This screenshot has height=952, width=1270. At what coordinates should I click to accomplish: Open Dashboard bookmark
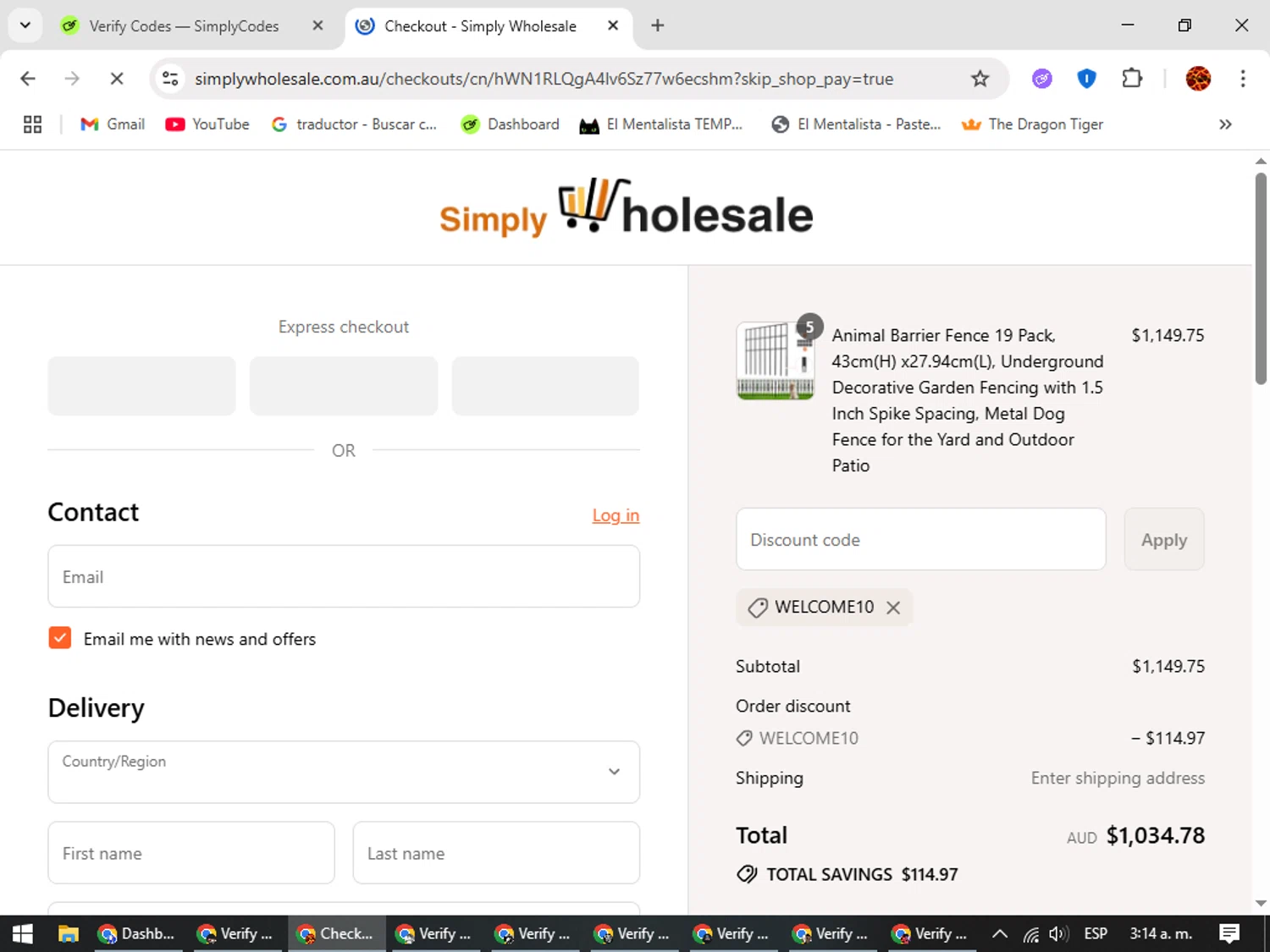pos(510,124)
